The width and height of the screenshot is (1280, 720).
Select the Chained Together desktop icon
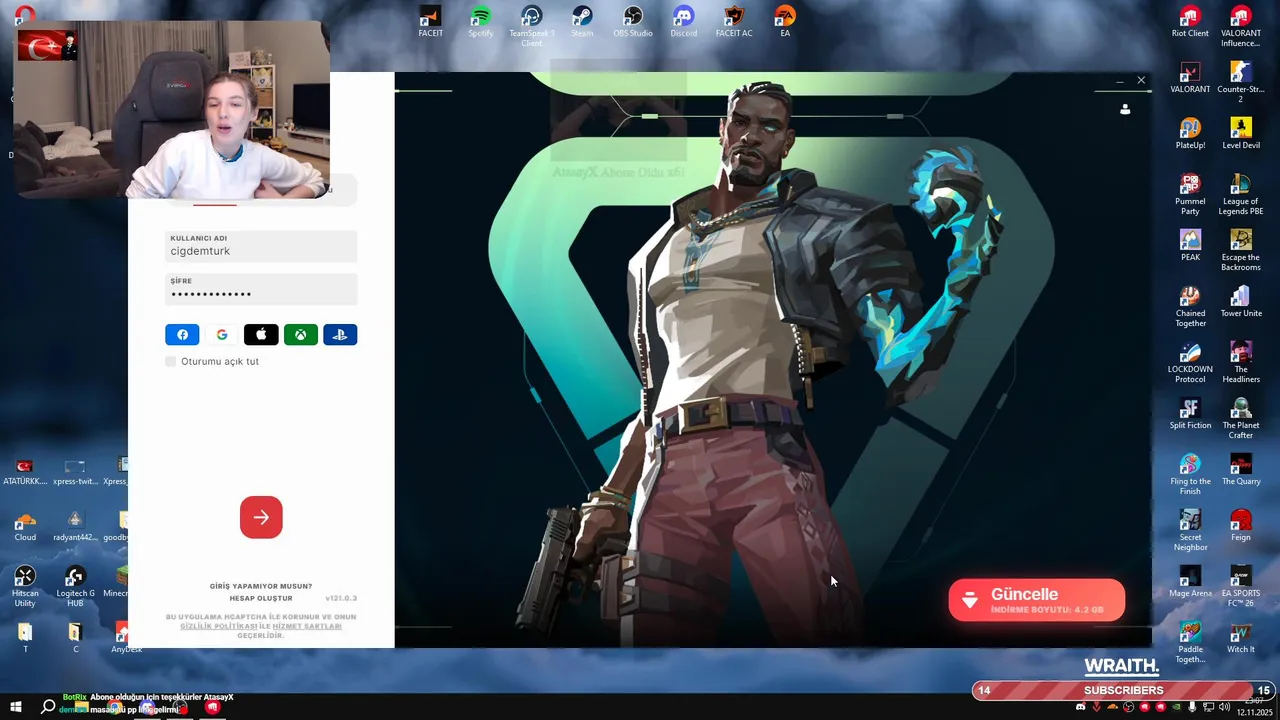[x=1190, y=306]
